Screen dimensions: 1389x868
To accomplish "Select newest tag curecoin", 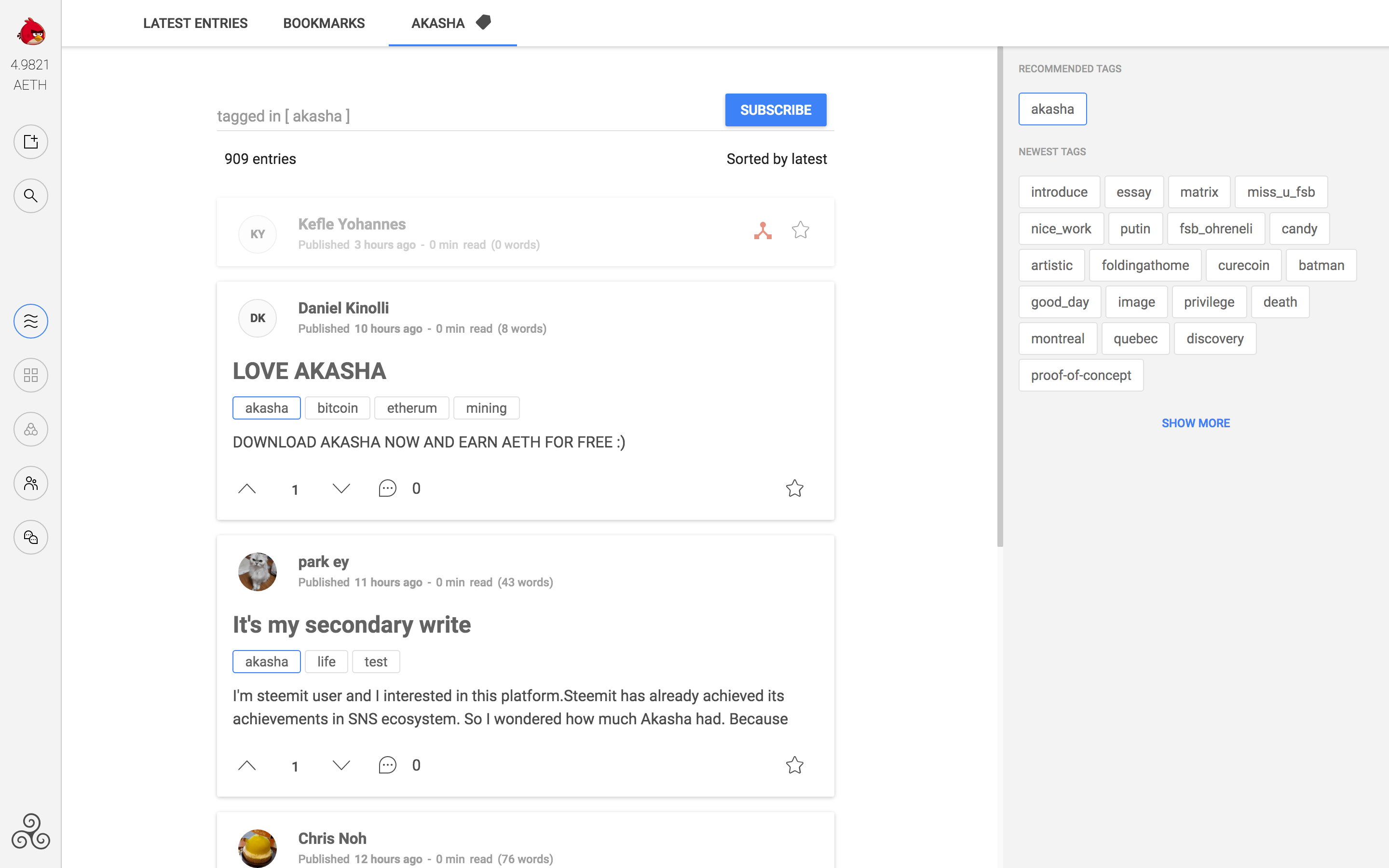I will pos(1243,265).
